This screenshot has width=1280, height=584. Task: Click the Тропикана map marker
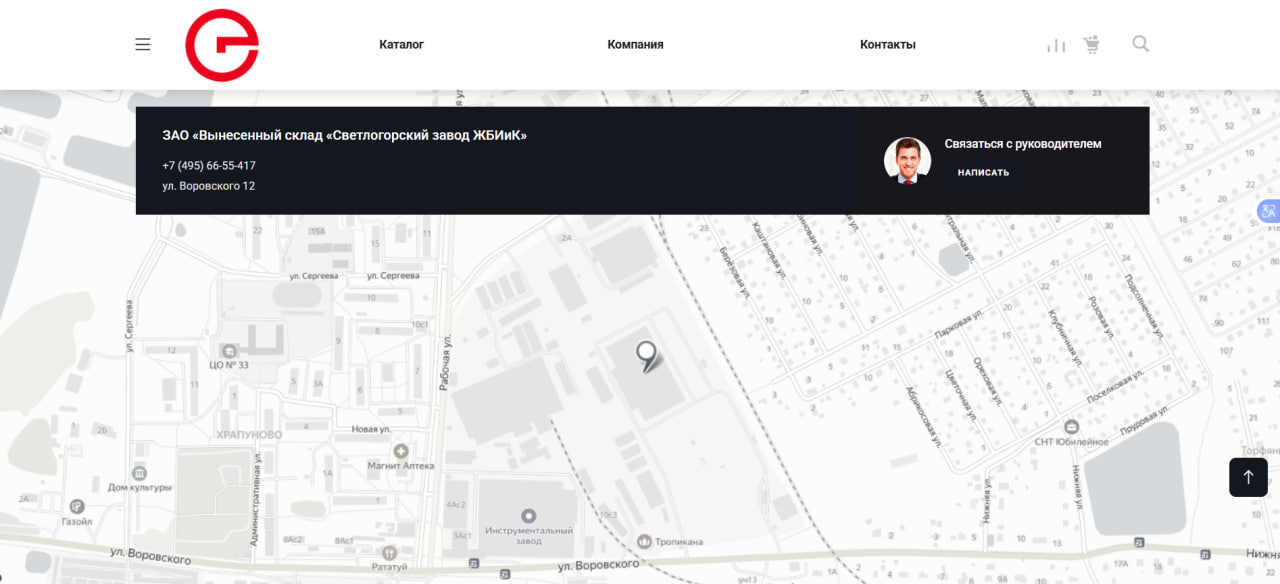[x=644, y=542]
